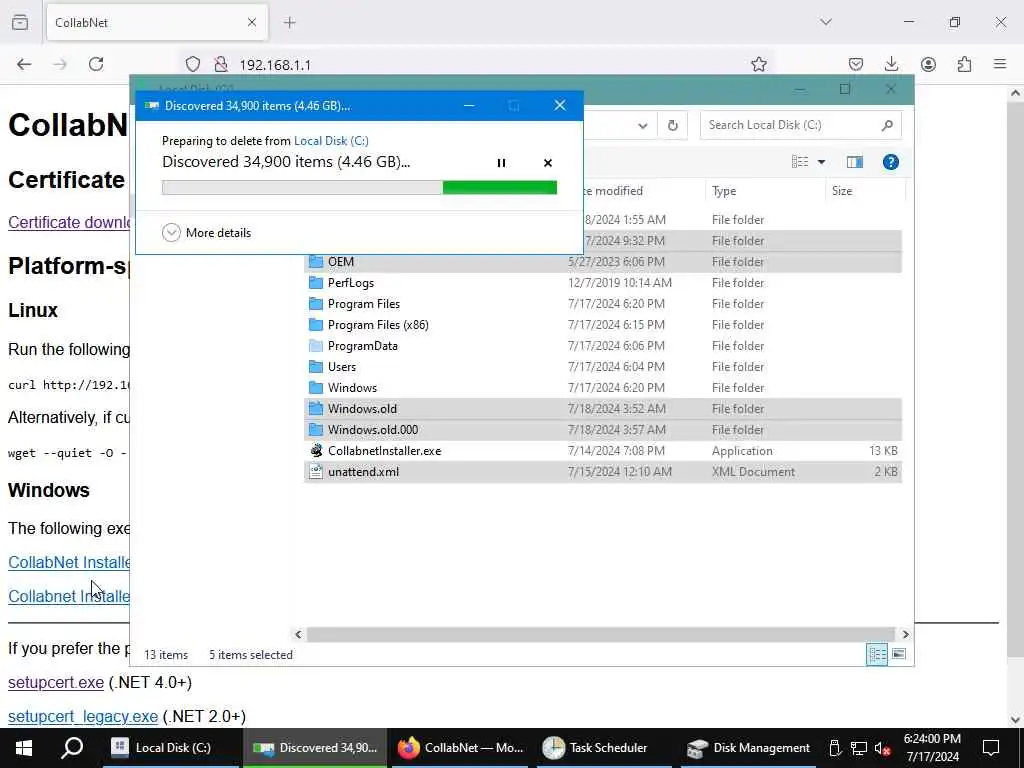Open Certificate download link
This screenshot has height=768, width=1024.
click(69, 222)
